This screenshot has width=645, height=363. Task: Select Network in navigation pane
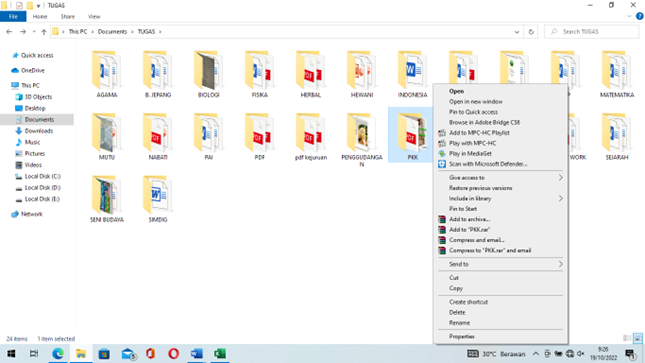point(32,214)
